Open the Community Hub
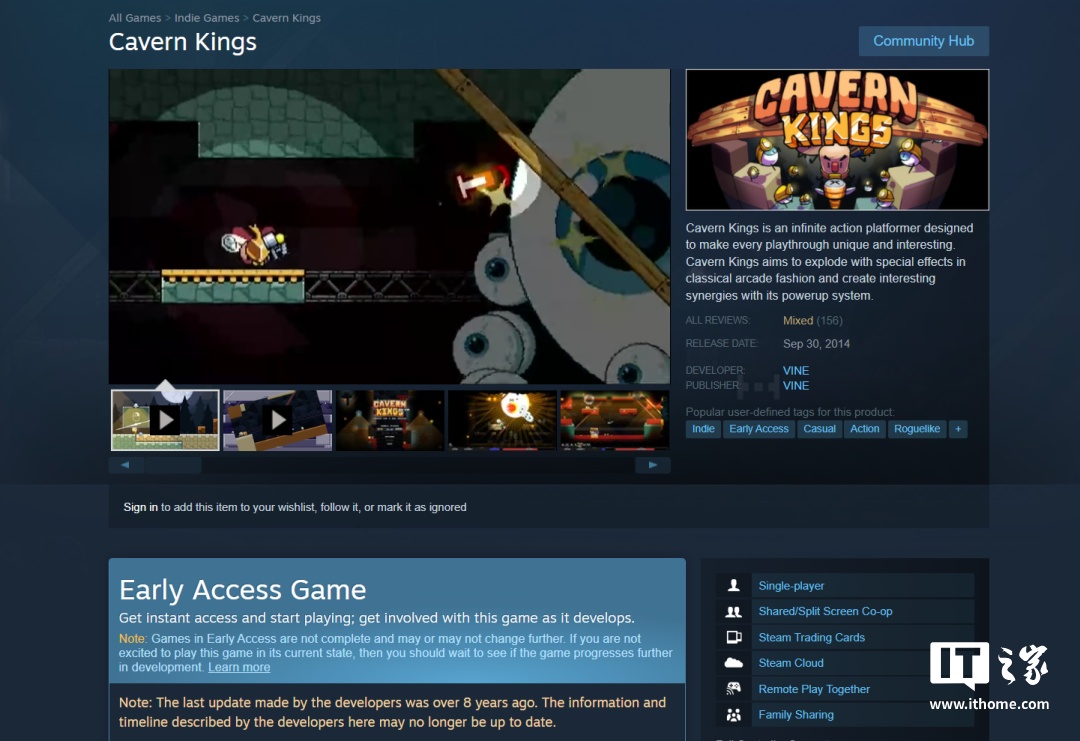Image resolution: width=1080 pixels, height=741 pixels. (x=924, y=41)
